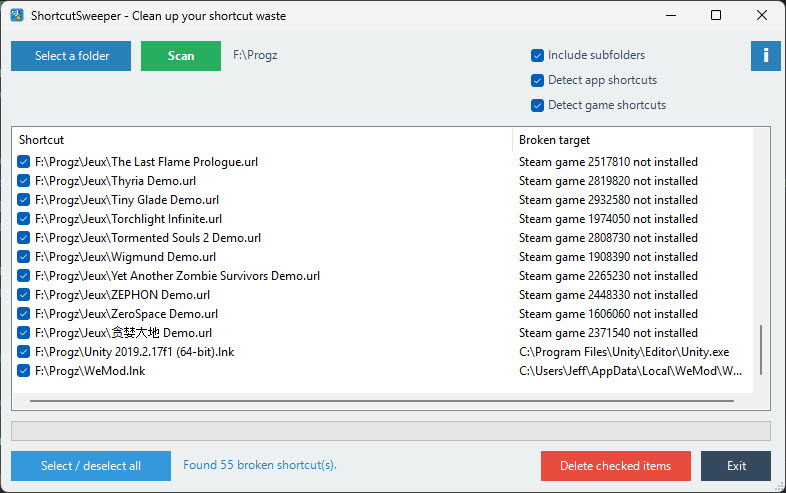Select the Torchlight Infinite.url row text
Viewport: 786px width, 493px height.
(x=128, y=219)
